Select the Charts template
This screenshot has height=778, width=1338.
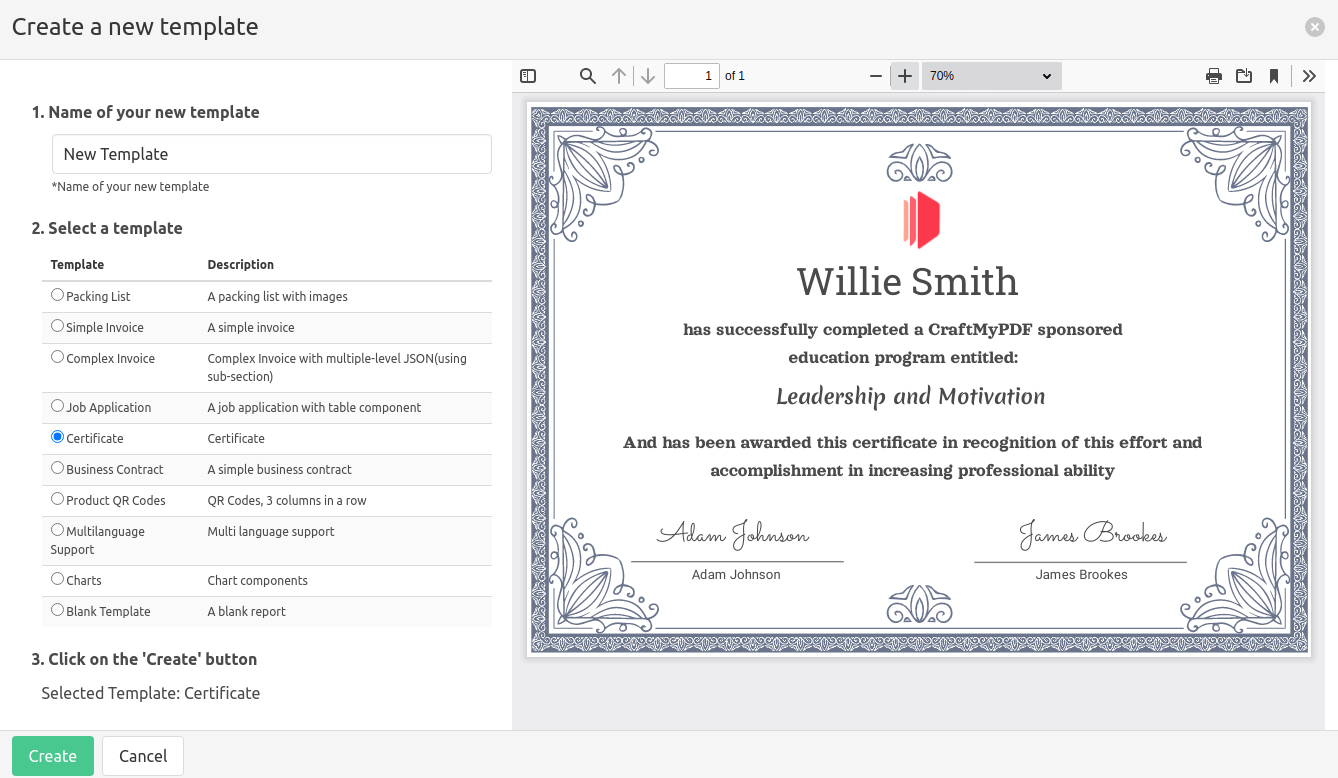[57, 579]
